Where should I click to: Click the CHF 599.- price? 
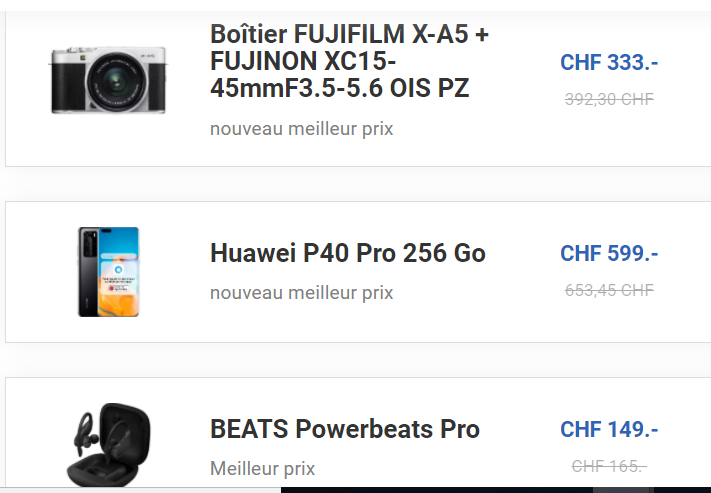(x=609, y=253)
